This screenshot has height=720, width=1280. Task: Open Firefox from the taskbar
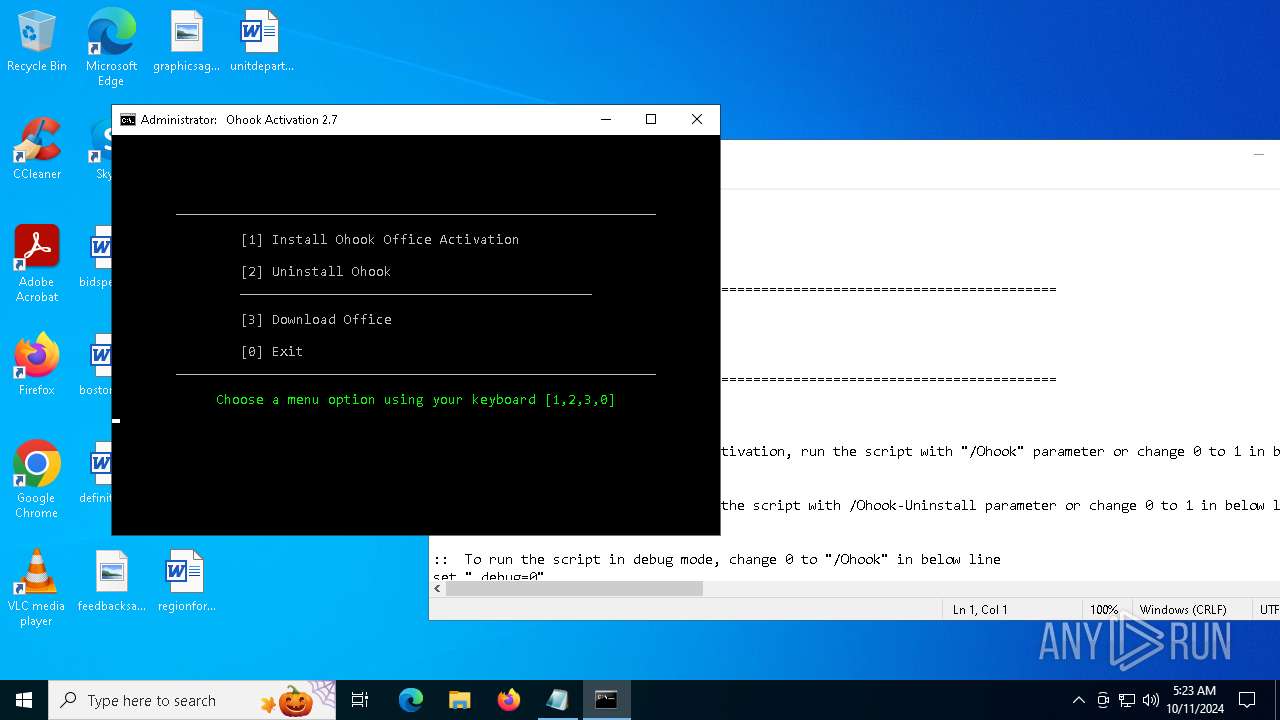click(509, 700)
